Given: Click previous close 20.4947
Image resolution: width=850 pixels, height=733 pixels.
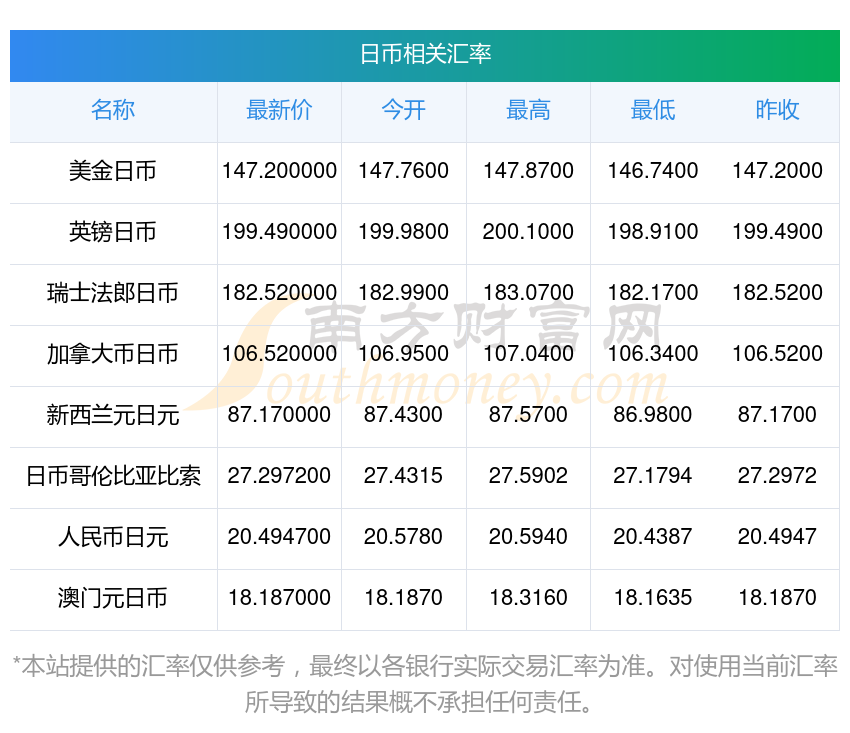Looking at the screenshot, I should click(x=777, y=537).
